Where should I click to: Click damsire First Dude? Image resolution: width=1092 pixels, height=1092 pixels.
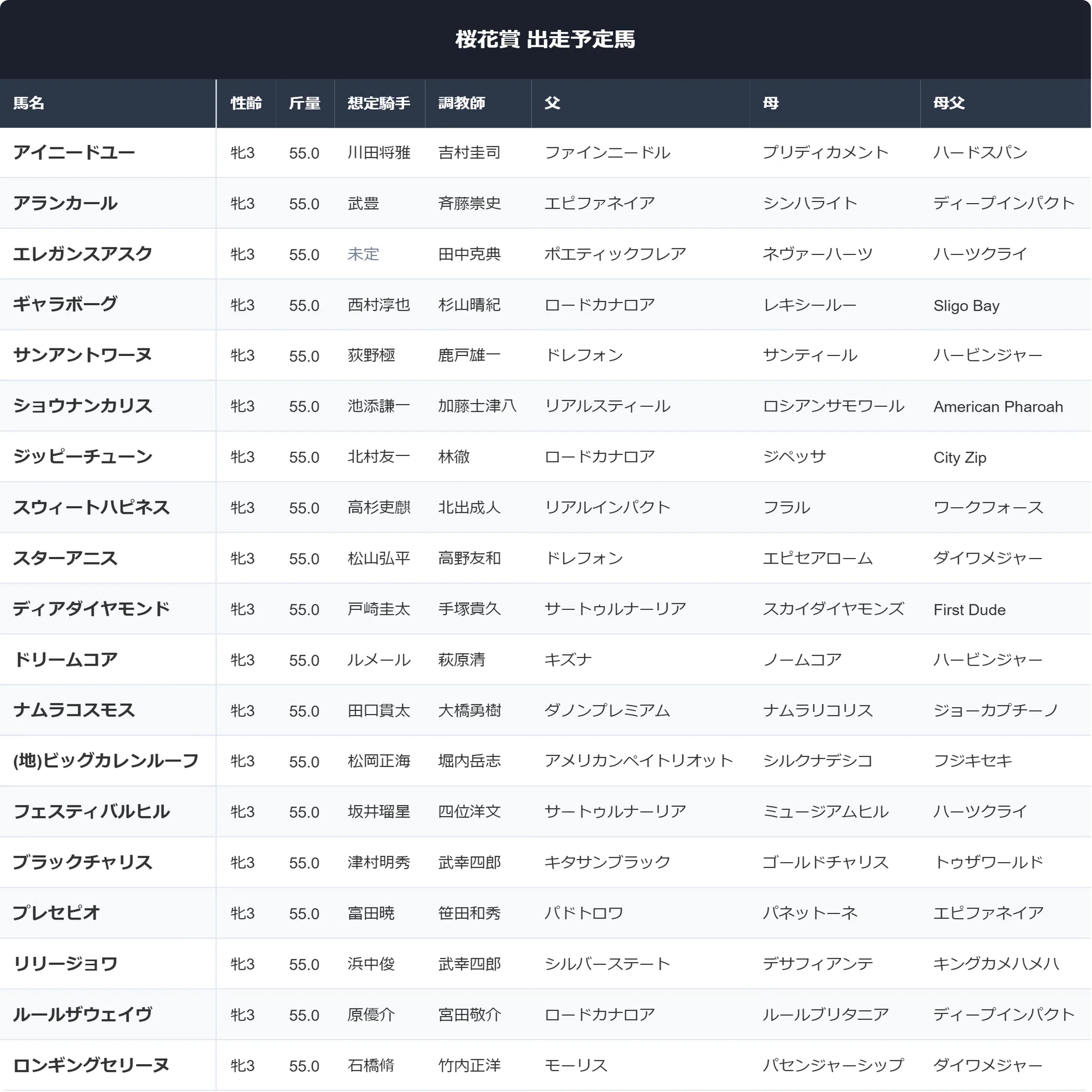(x=969, y=610)
